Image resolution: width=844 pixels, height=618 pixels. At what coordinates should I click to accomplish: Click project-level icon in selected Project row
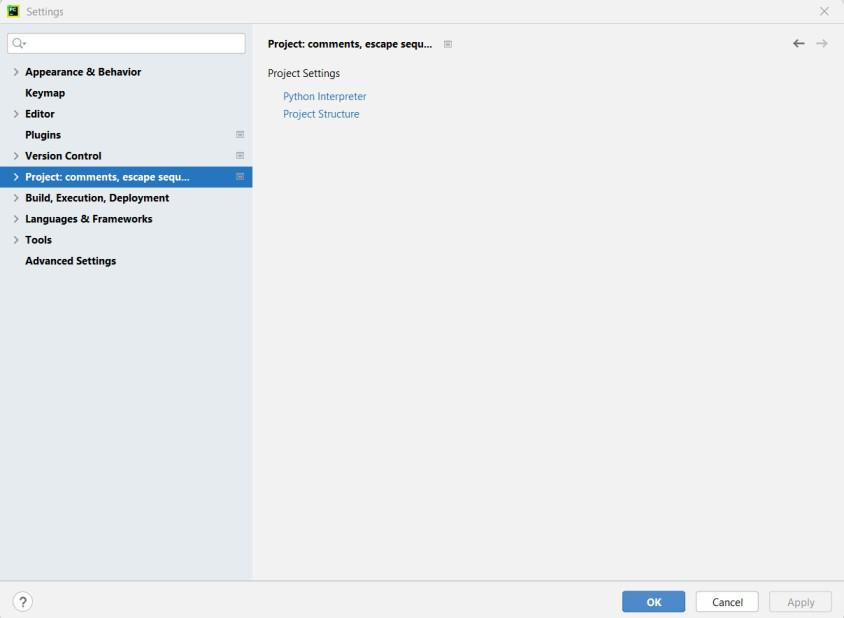(x=240, y=177)
